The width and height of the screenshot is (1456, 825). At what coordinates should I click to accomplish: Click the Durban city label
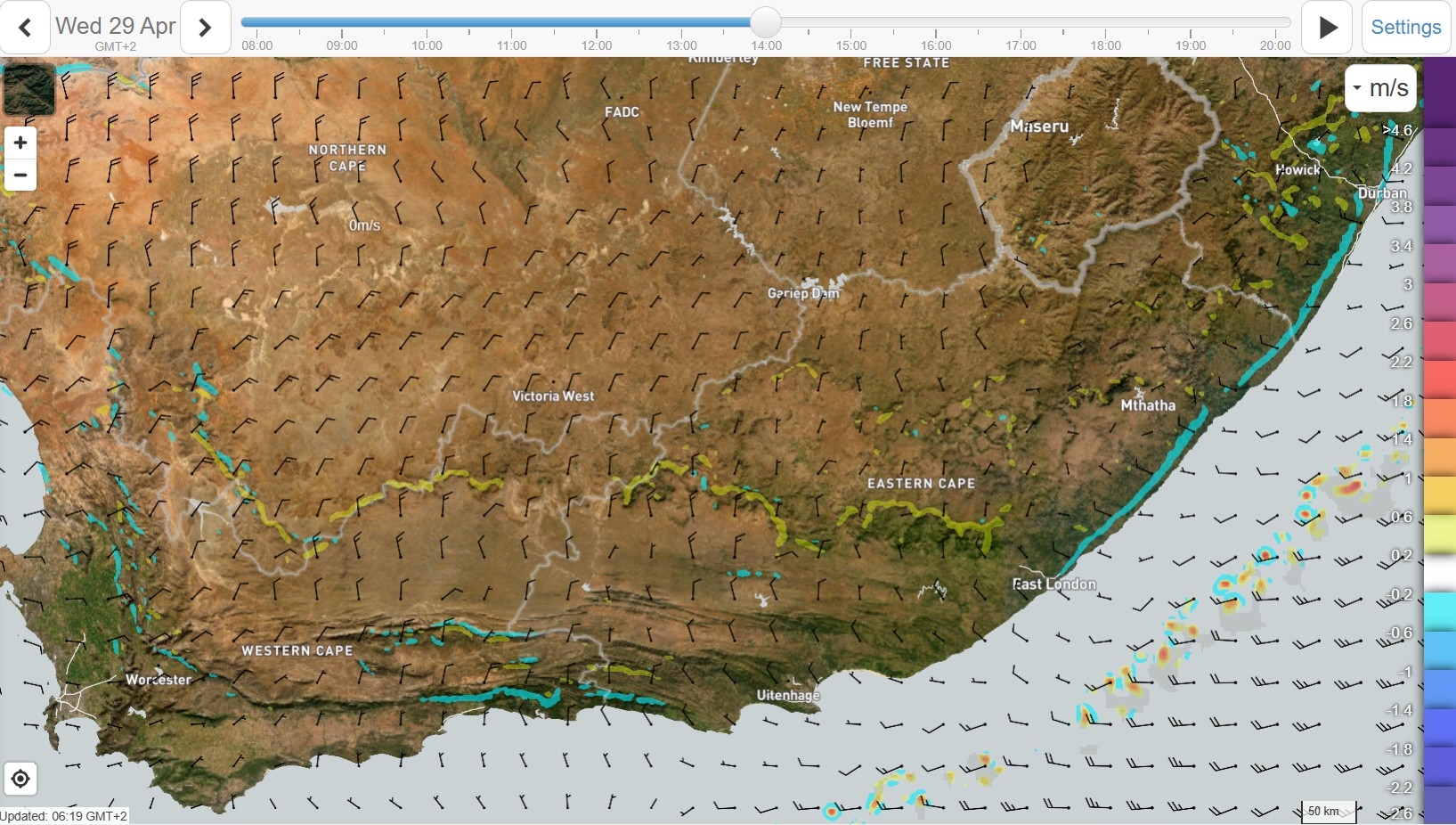pyautogui.click(x=1382, y=193)
